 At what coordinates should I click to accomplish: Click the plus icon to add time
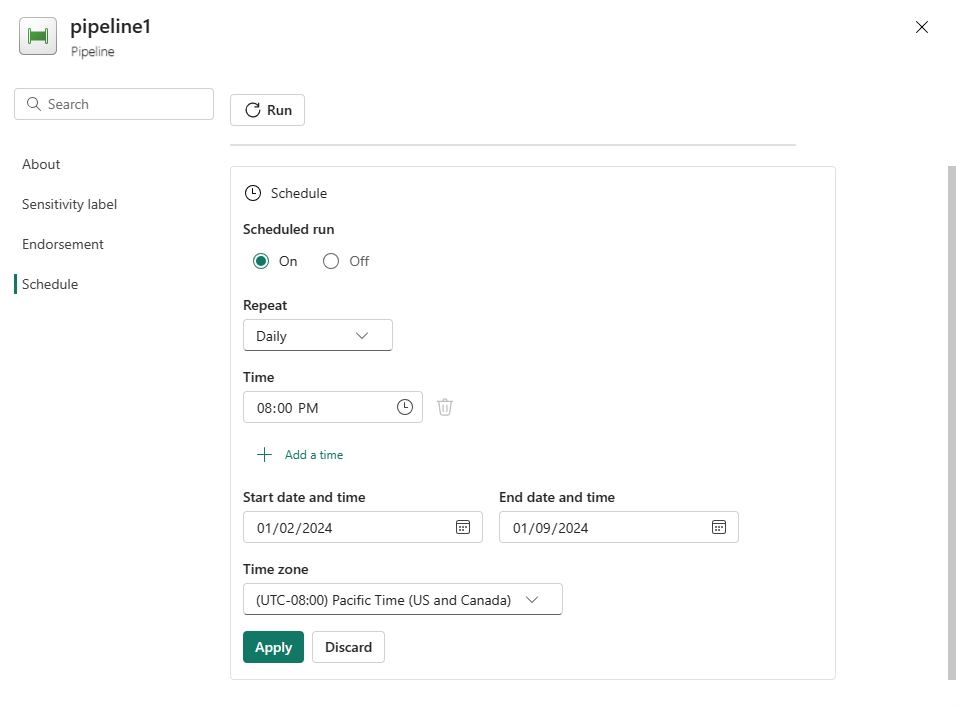coord(264,455)
